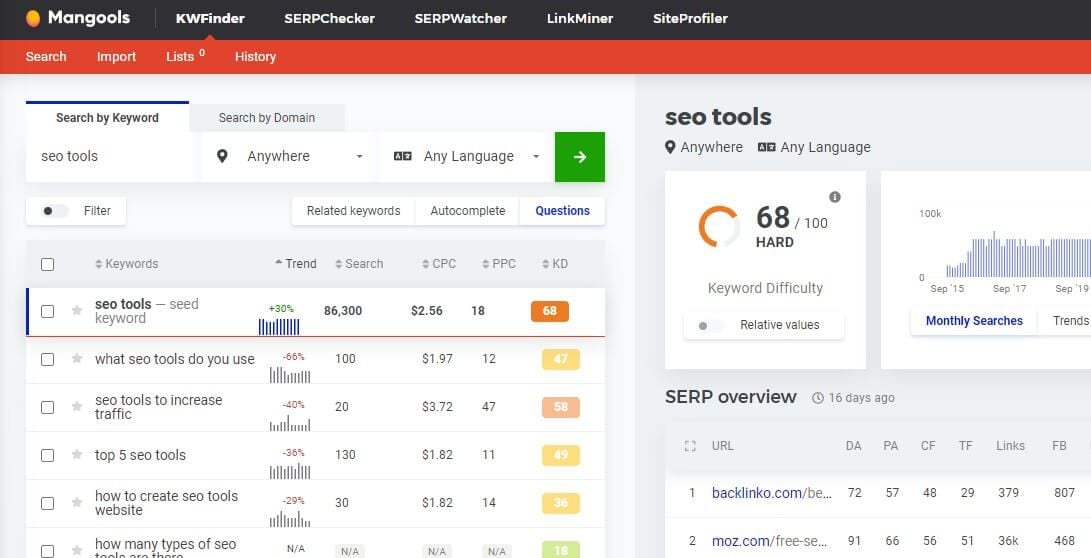This screenshot has width=1091, height=558.
Task: Click the monthly searches bar chart
Action: point(1018,255)
